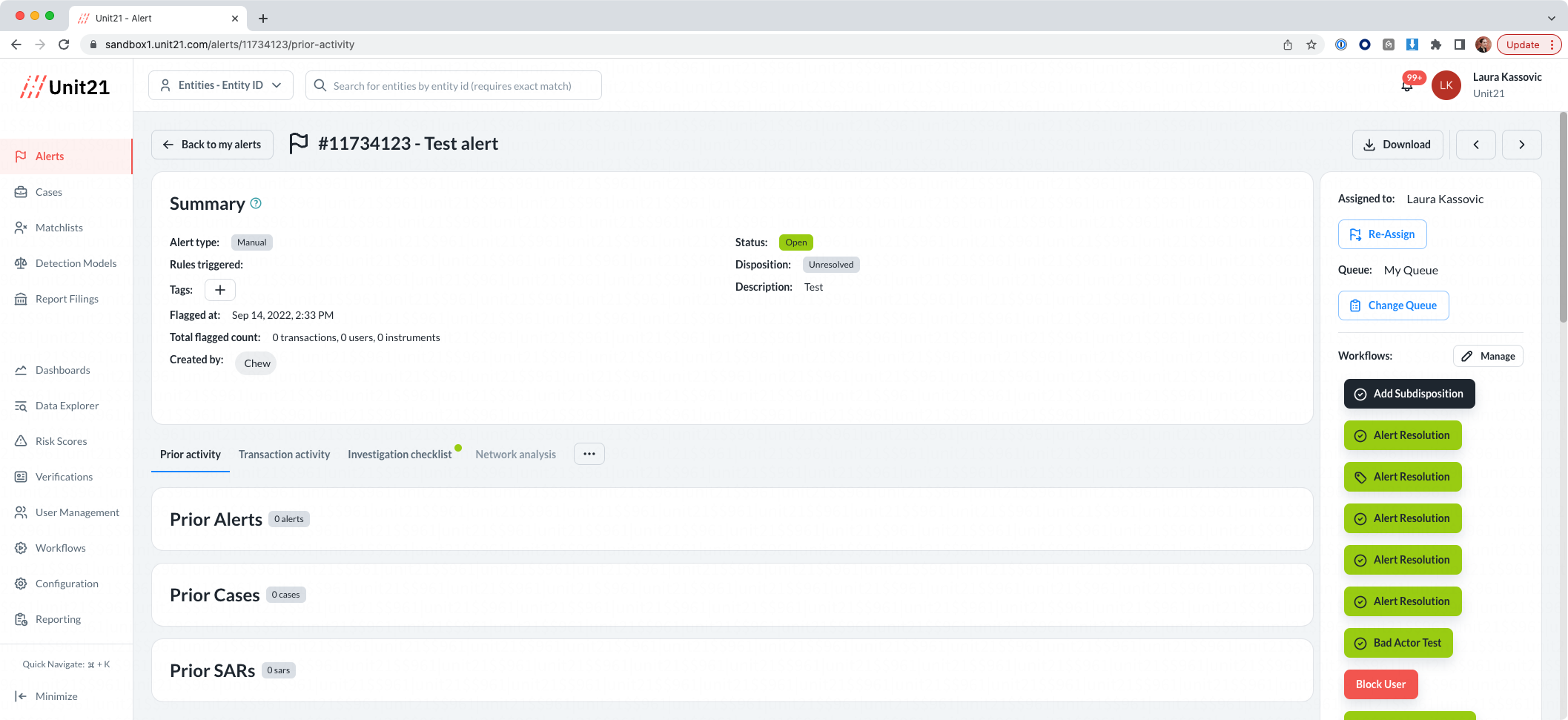Open the Alerts section in the sidebar
The width and height of the screenshot is (1568, 720).
pos(50,156)
